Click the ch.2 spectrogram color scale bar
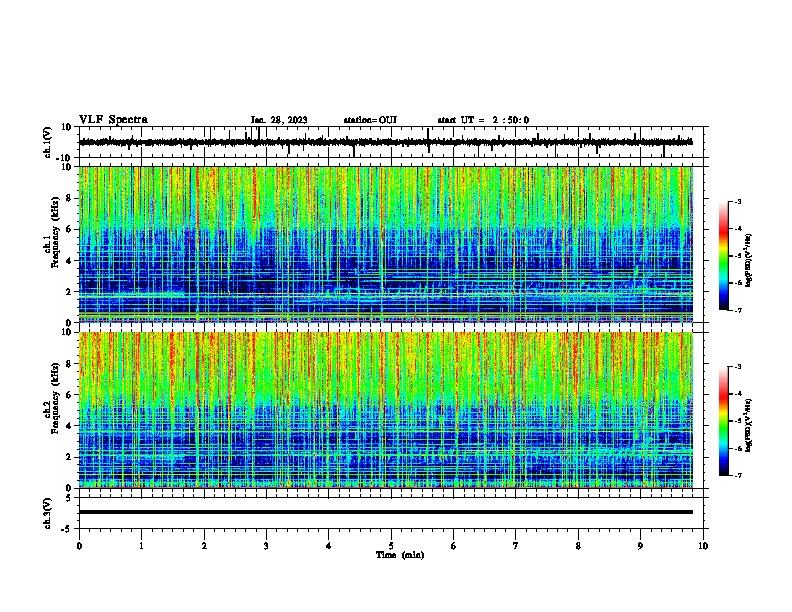Screen dimensions: 792x612 pos(724,421)
